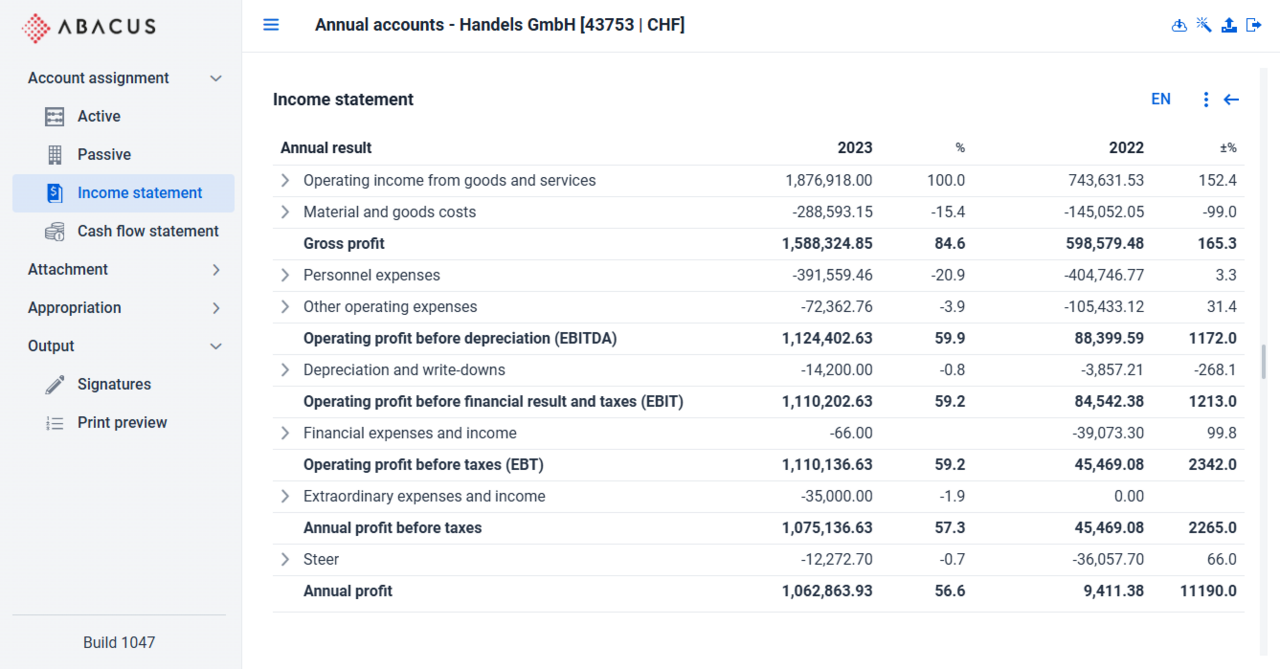
Task: Click the magic wand icon
Action: tap(1204, 25)
